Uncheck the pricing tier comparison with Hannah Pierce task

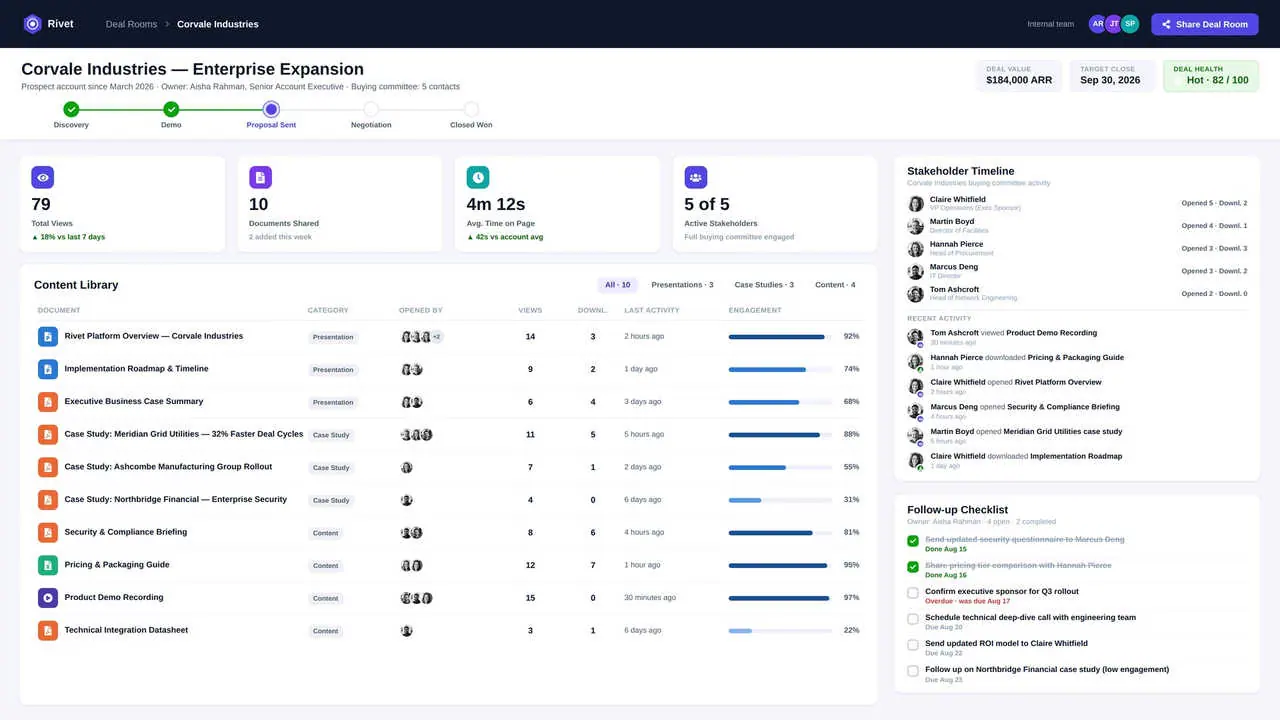(x=913, y=567)
